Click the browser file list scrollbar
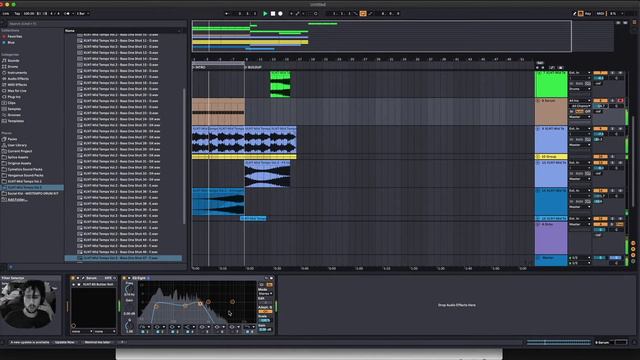640x360 pixels. 184,155
